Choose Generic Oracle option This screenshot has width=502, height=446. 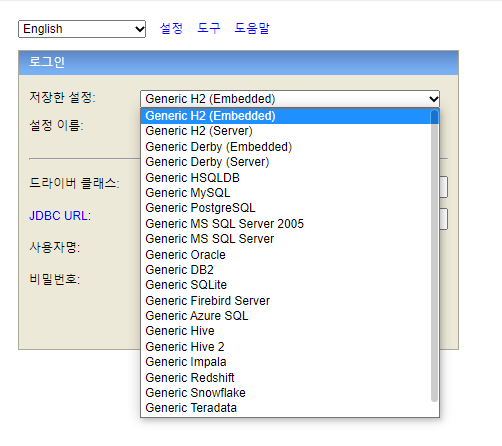pyautogui.click(x=286, y=255)
